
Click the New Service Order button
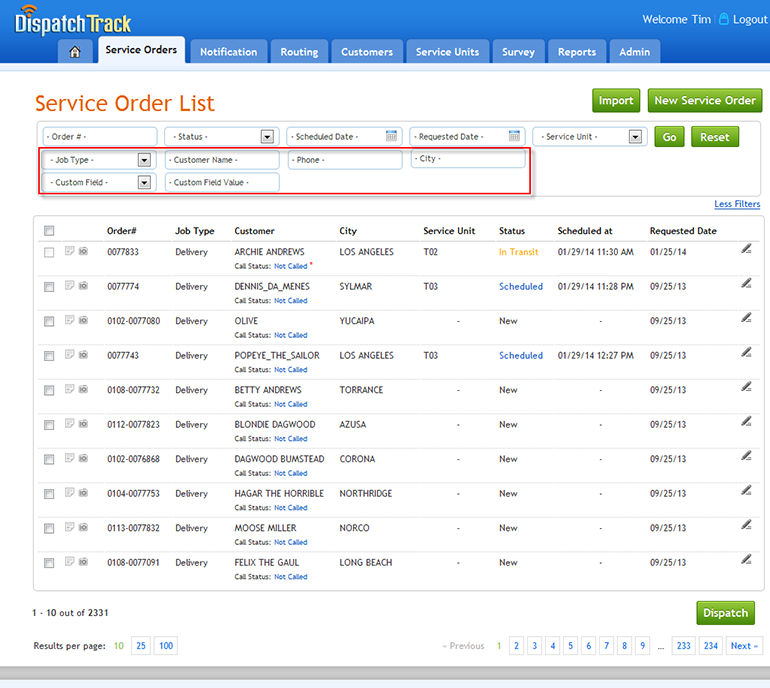pyautogui.click(x=705, y=100)
